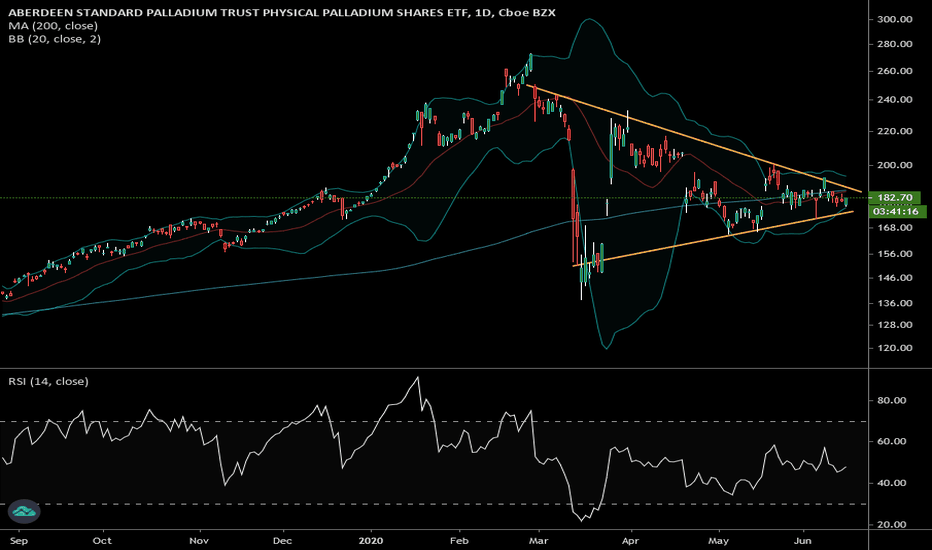The width and height of the screenshot is (932, 550).
Task: Click the 260.00 price axis label
Action: [895, 71]
